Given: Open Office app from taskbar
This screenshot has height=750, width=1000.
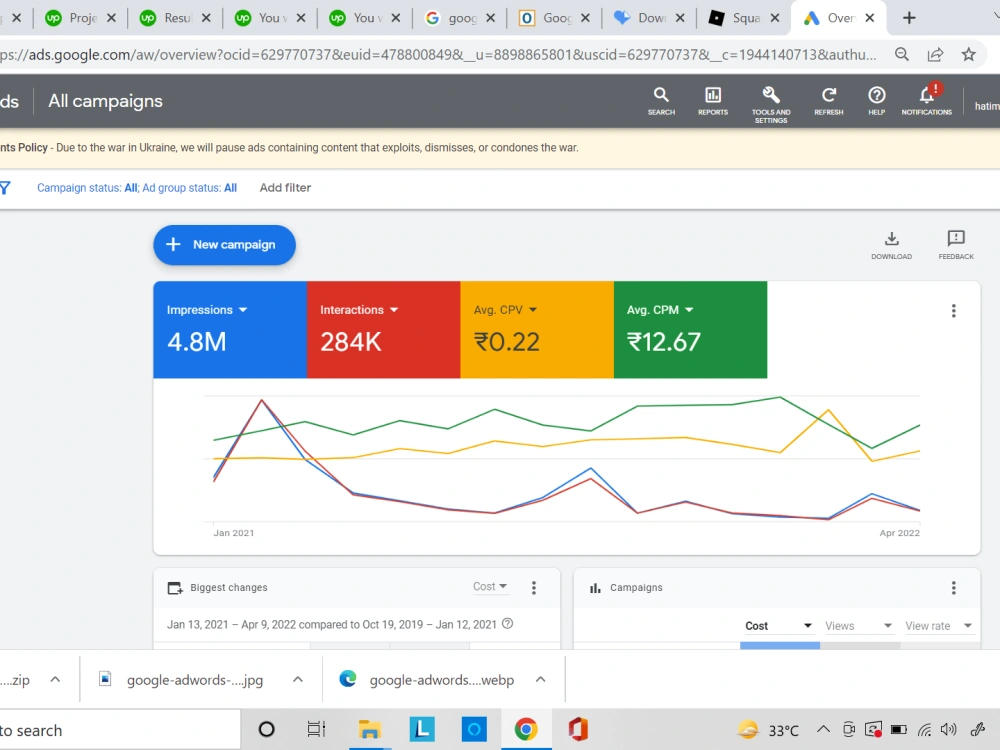Looking at the screenshot, I should tap(578, 729).
